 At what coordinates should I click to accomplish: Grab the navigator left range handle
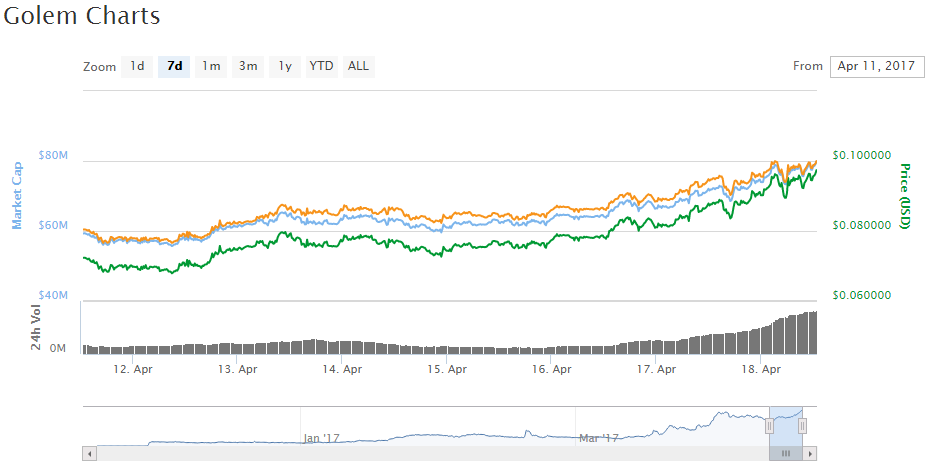(x=769, y=426)
